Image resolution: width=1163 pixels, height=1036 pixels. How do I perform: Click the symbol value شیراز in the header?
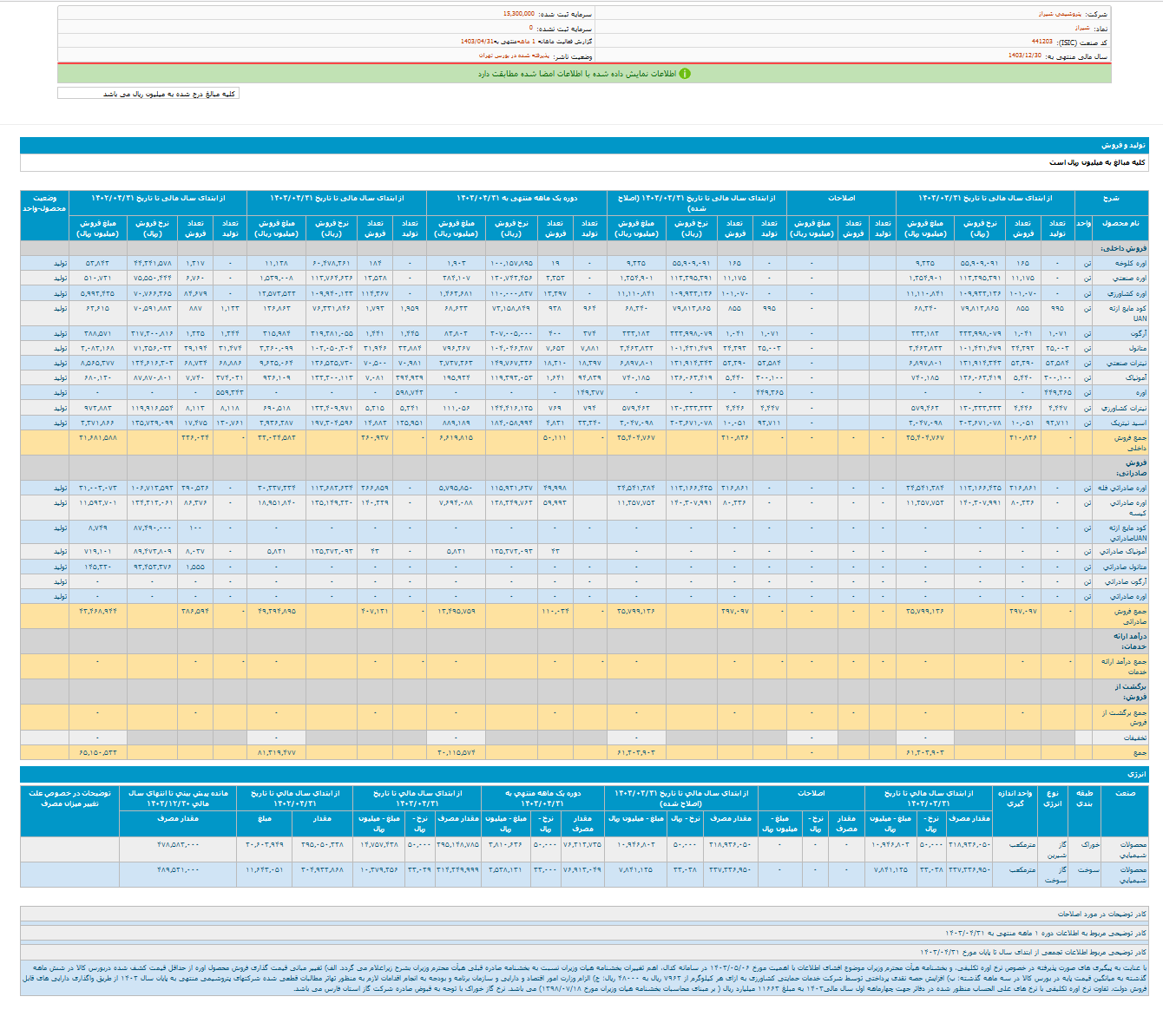(x=1081, y=28)
